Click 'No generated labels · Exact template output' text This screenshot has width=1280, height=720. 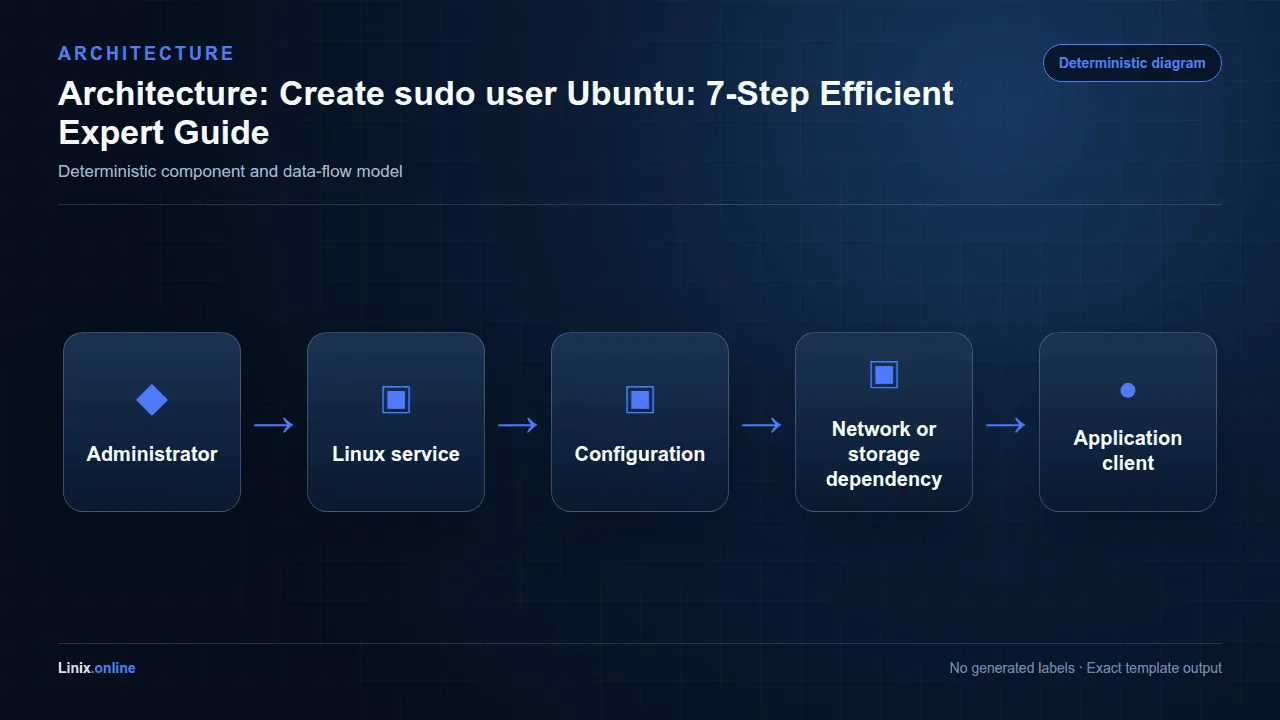[1085, 668]
